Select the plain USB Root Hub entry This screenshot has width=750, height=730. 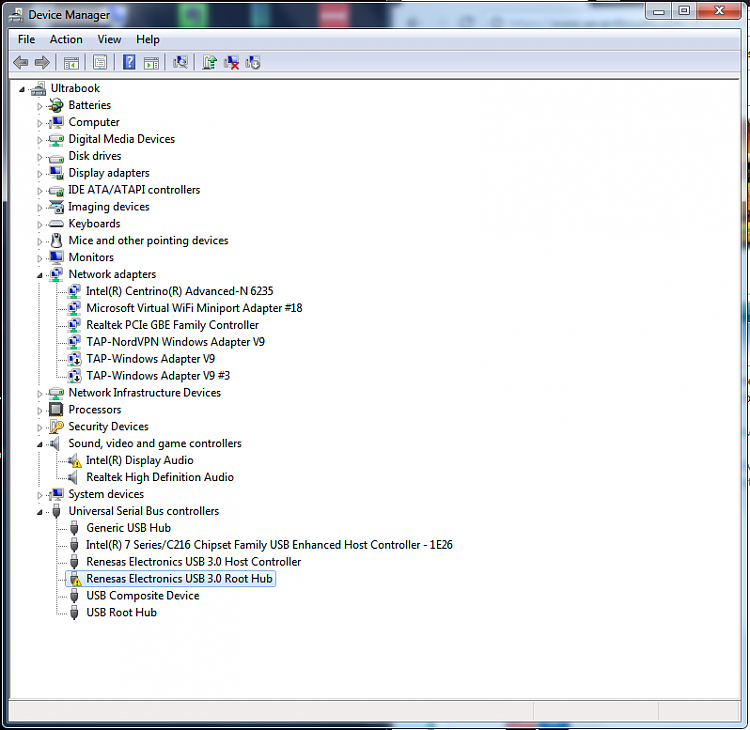click(121, 612)
